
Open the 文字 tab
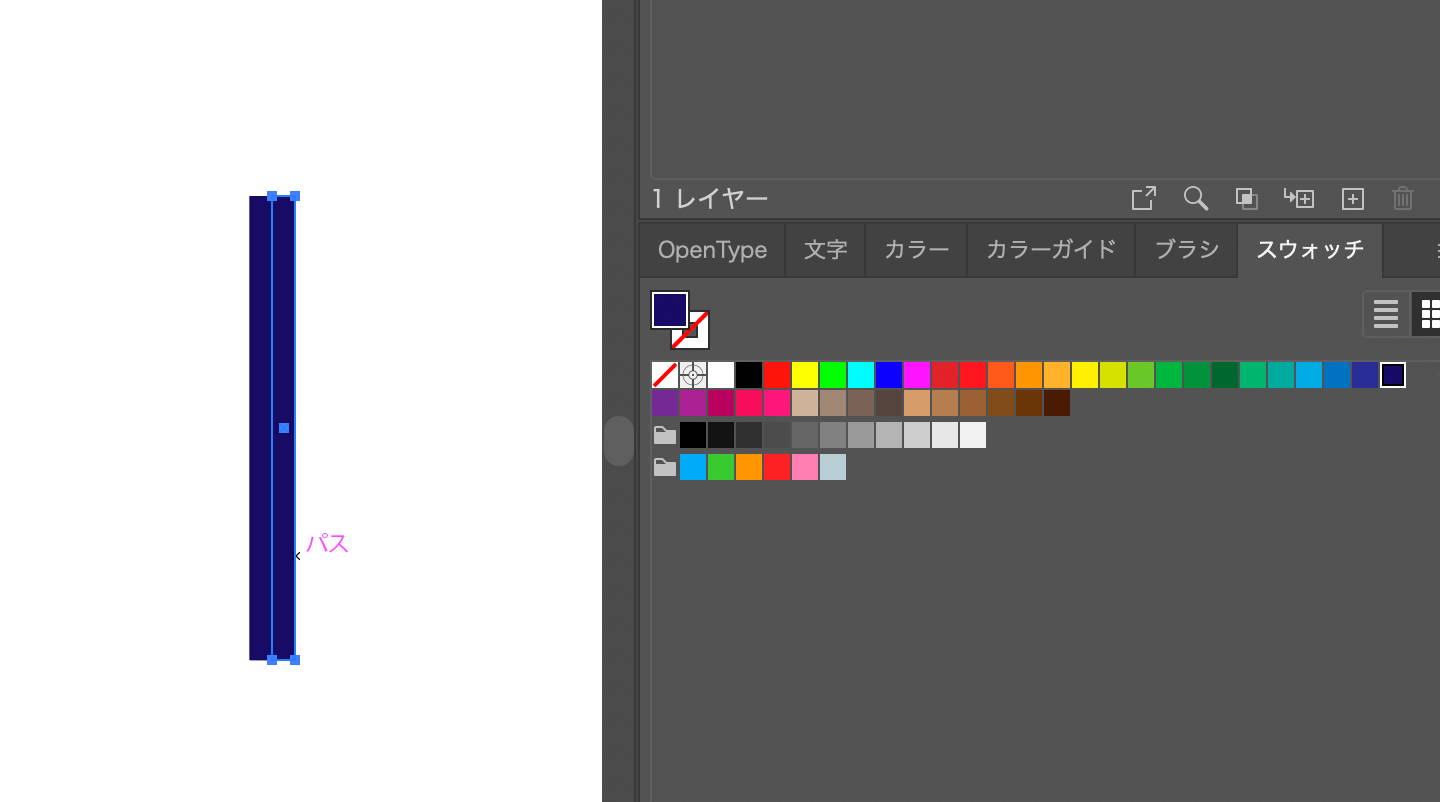(825, 250)
